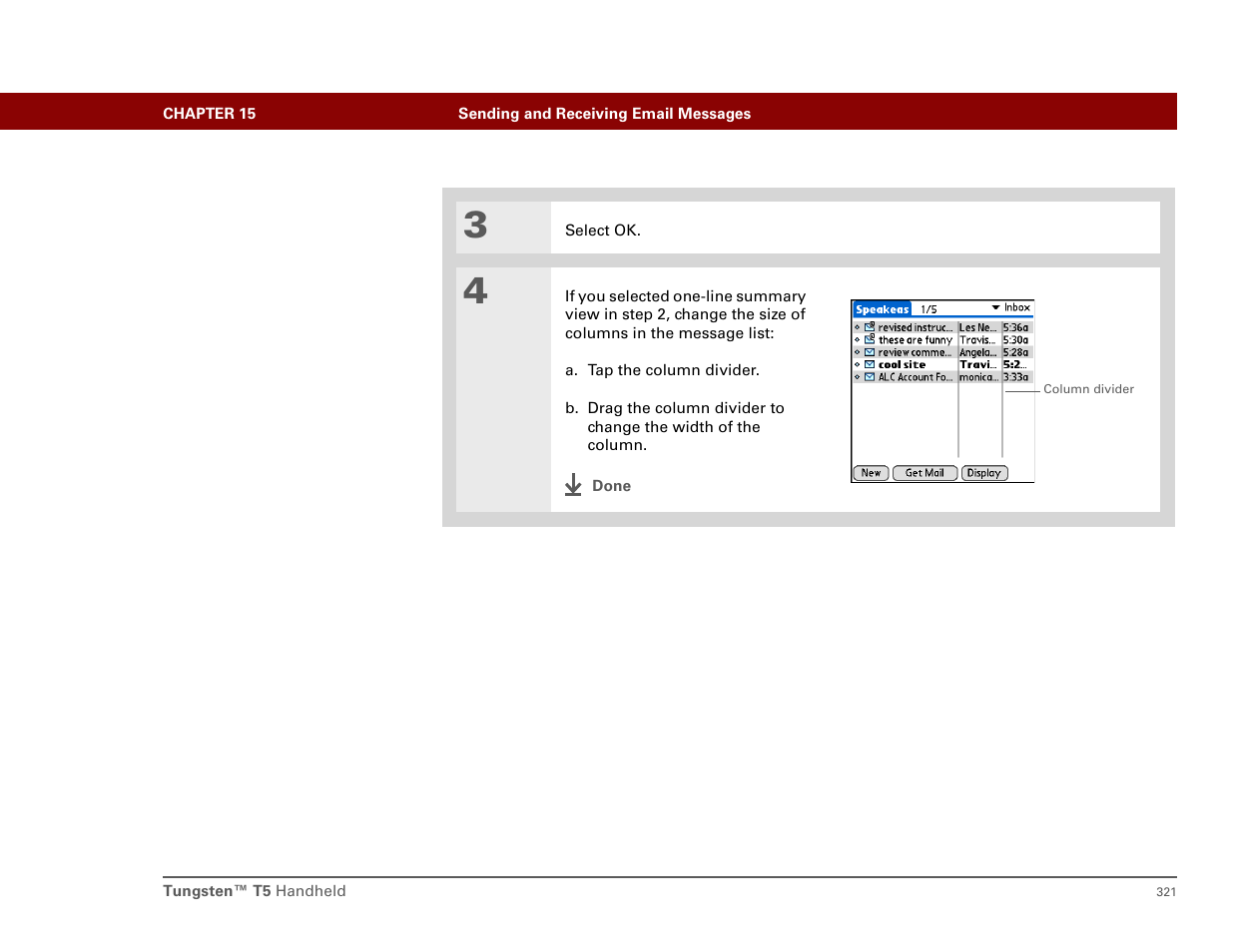This screenshot has width=1233, height=952.
Task: Click the envelope icon beside "revised instruc..."
Action: point(870,327)
